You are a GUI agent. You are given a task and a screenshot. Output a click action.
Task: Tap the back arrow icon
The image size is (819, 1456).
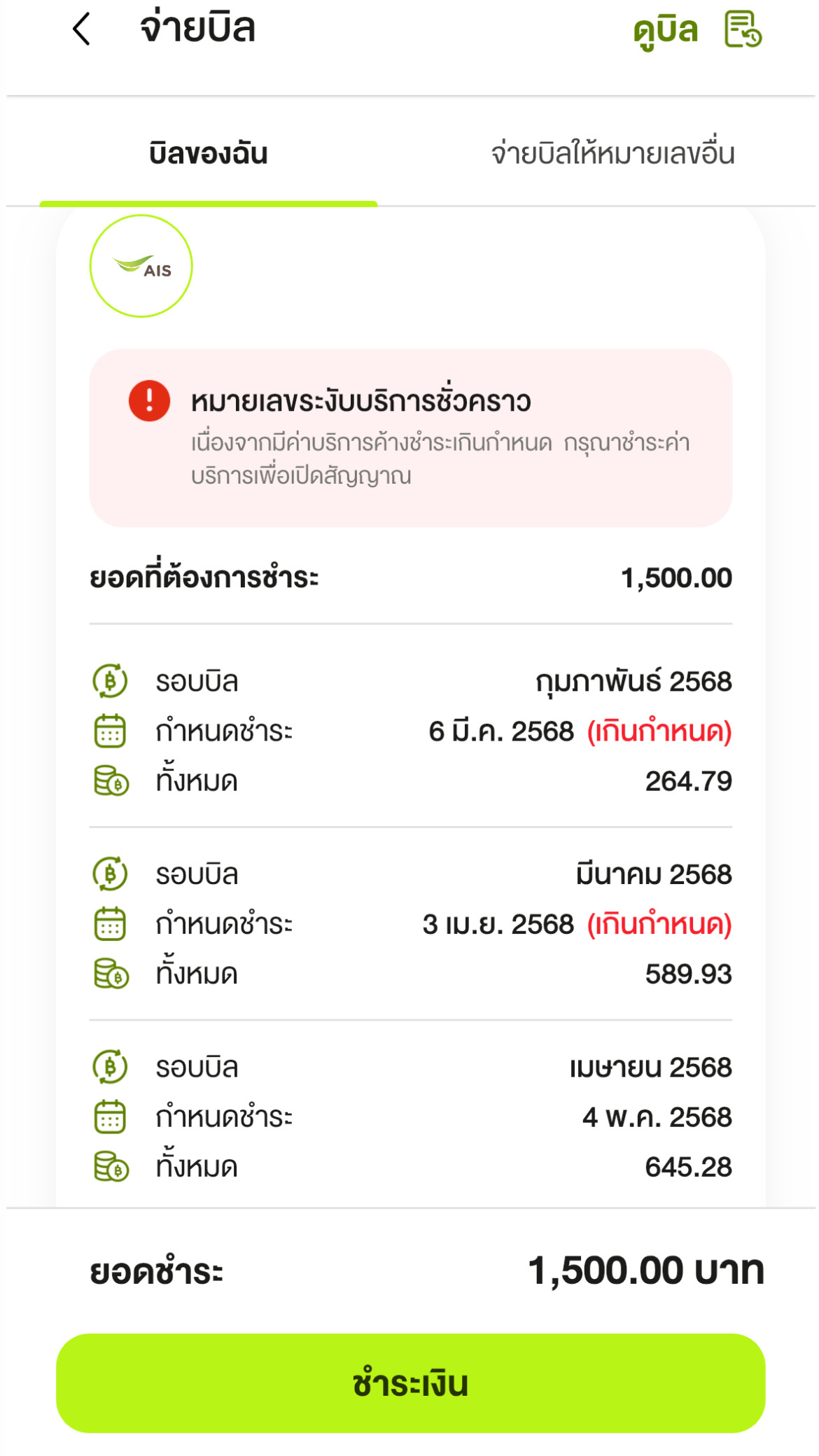[x=82, y=29]
